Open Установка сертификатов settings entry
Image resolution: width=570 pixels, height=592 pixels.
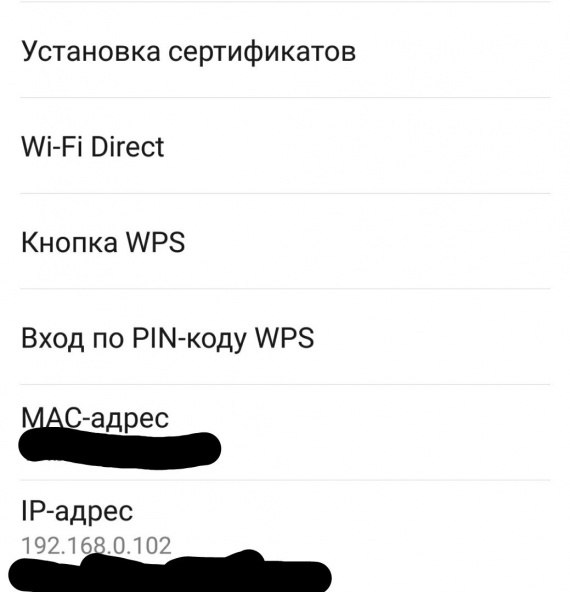point(285,50)
